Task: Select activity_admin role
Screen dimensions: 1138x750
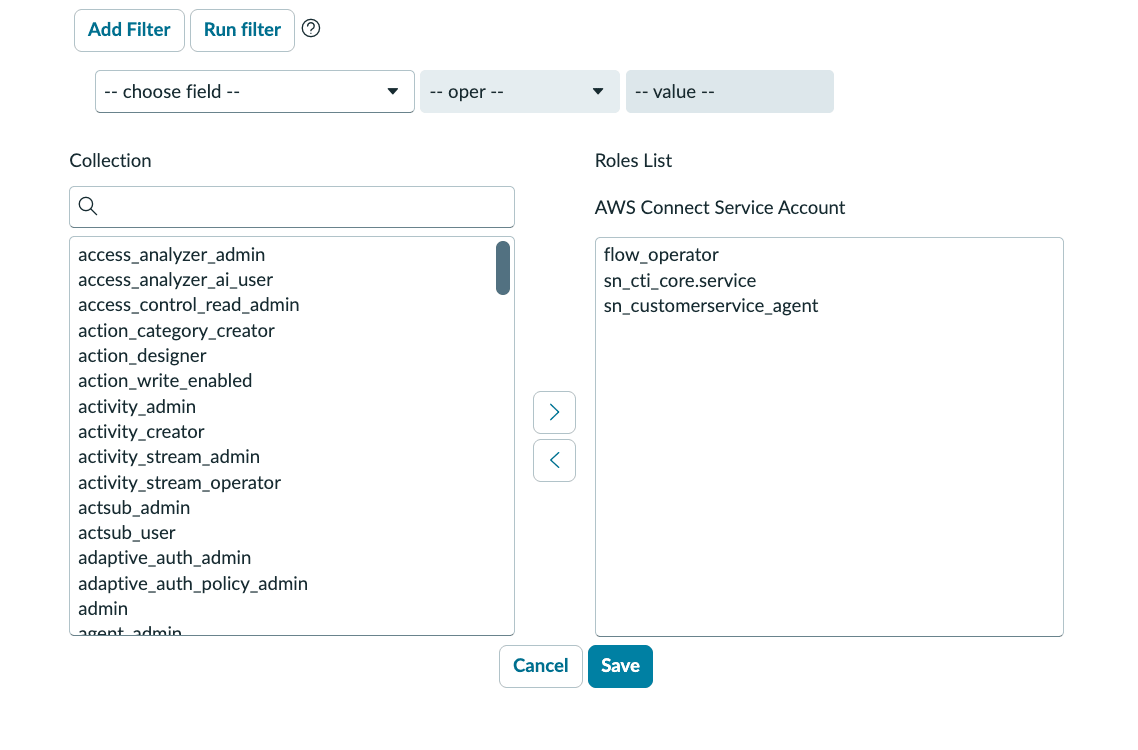Action: (137, 407)
